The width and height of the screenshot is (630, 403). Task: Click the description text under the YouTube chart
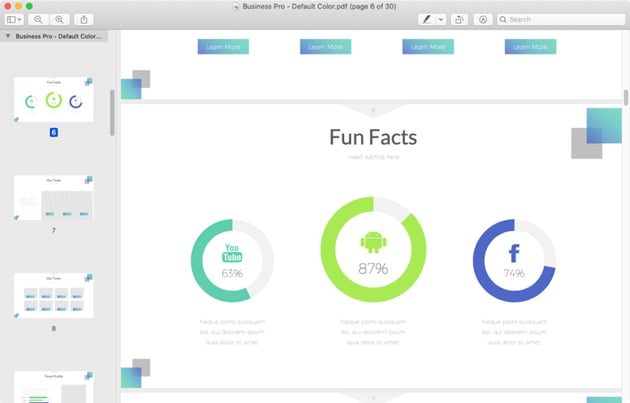coord(232,332)
